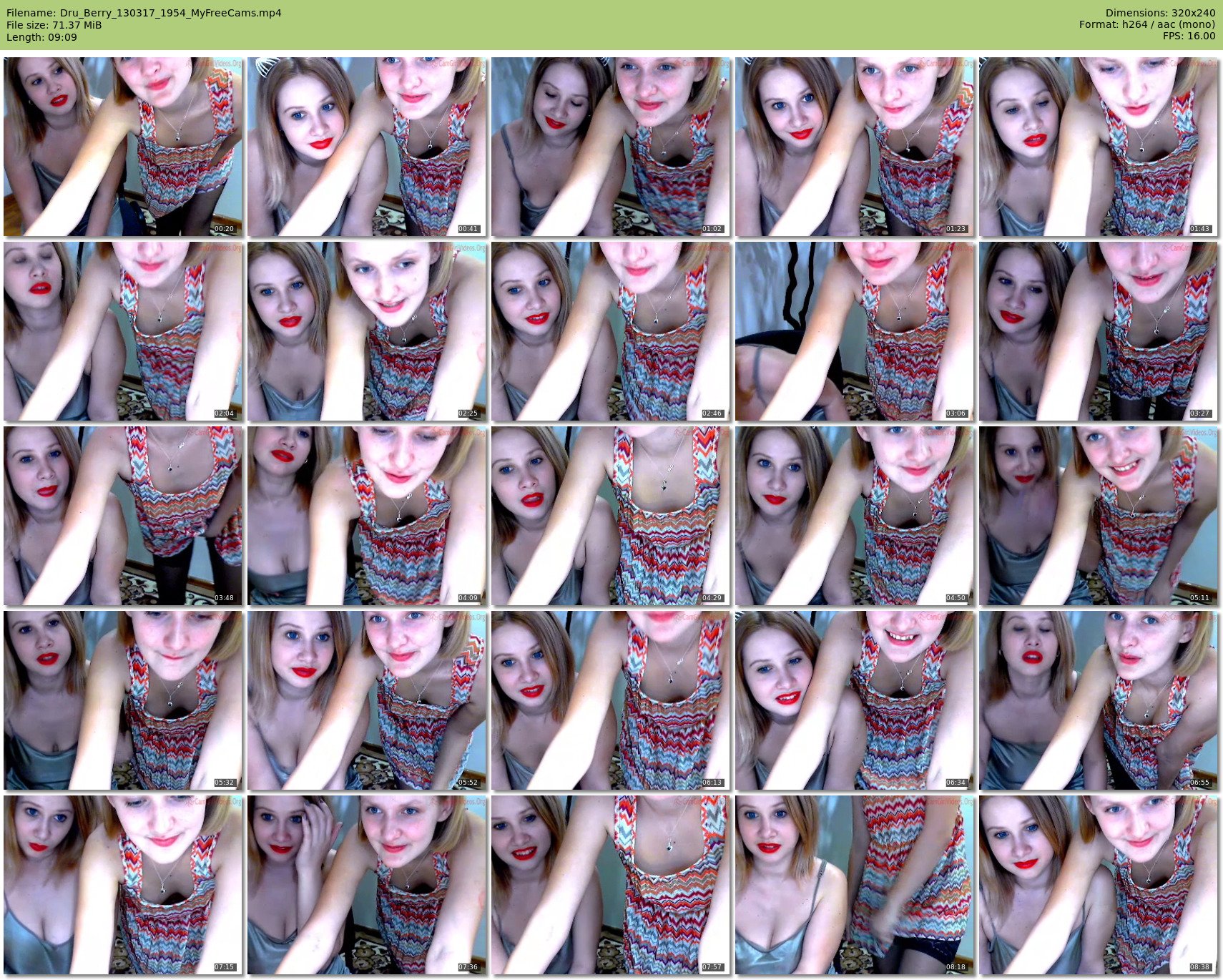Select the frame at 00:41
The height and width of the screenshot is (980, 1223).
[x=366, y=147]
